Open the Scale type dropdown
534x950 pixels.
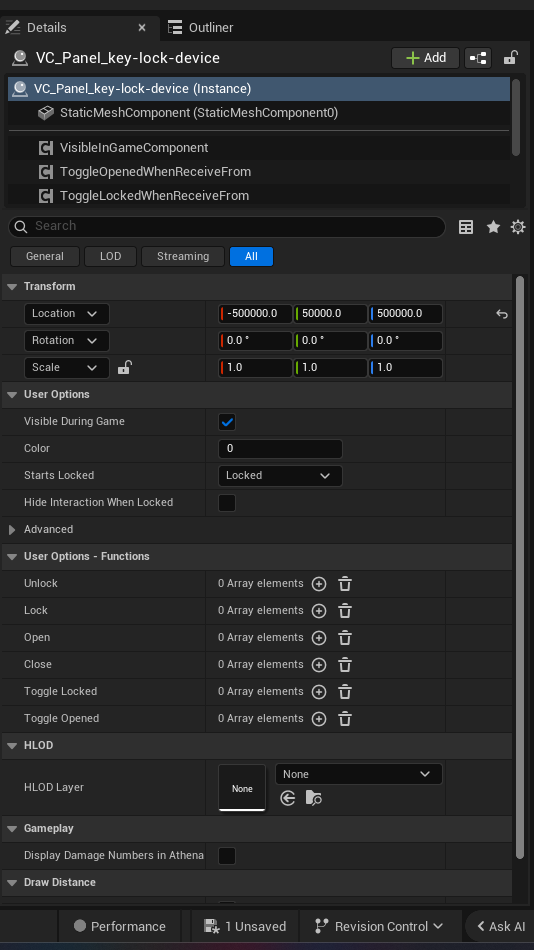(67, 368)
